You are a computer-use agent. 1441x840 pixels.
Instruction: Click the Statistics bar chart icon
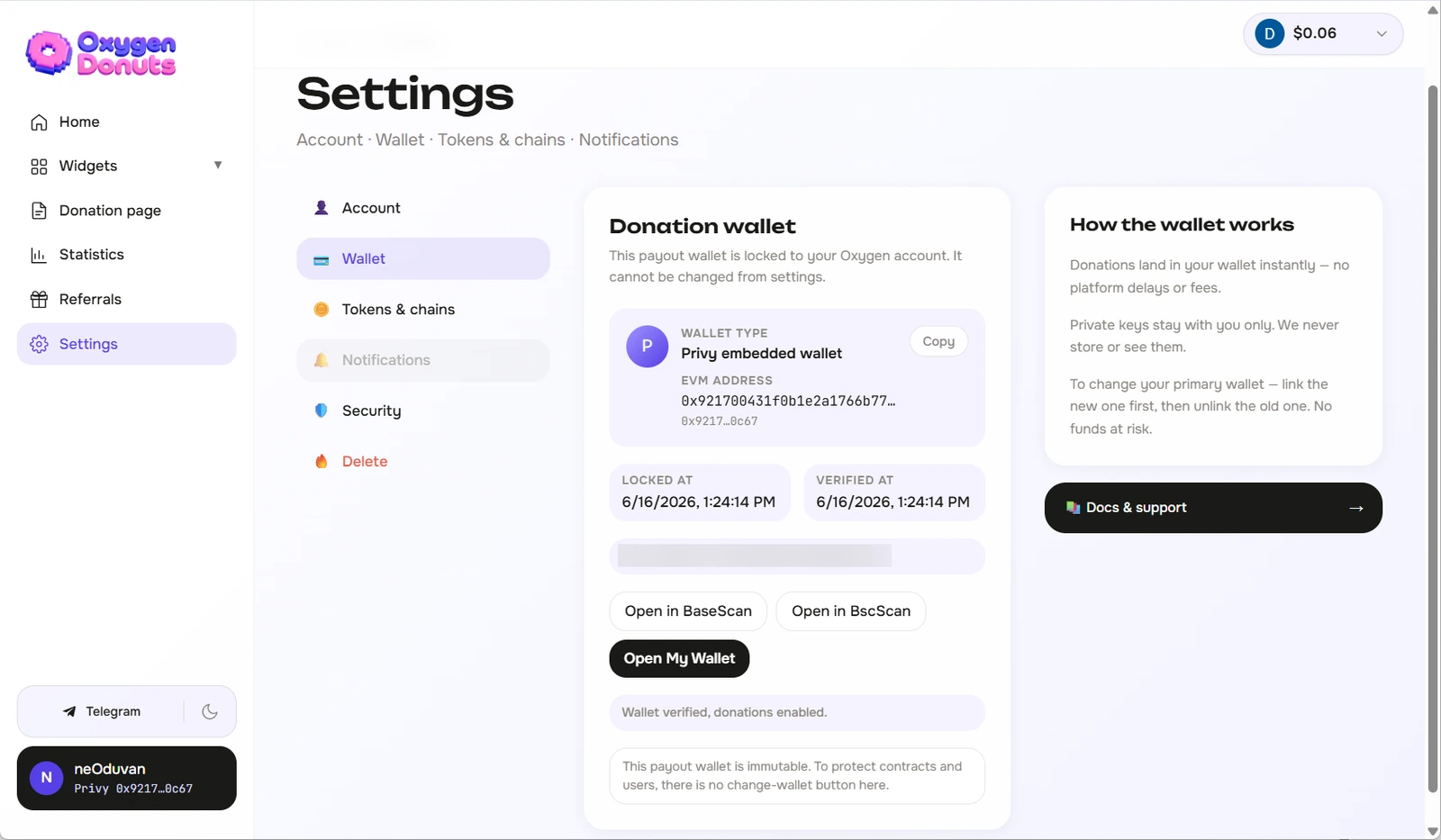click(39, 255)
